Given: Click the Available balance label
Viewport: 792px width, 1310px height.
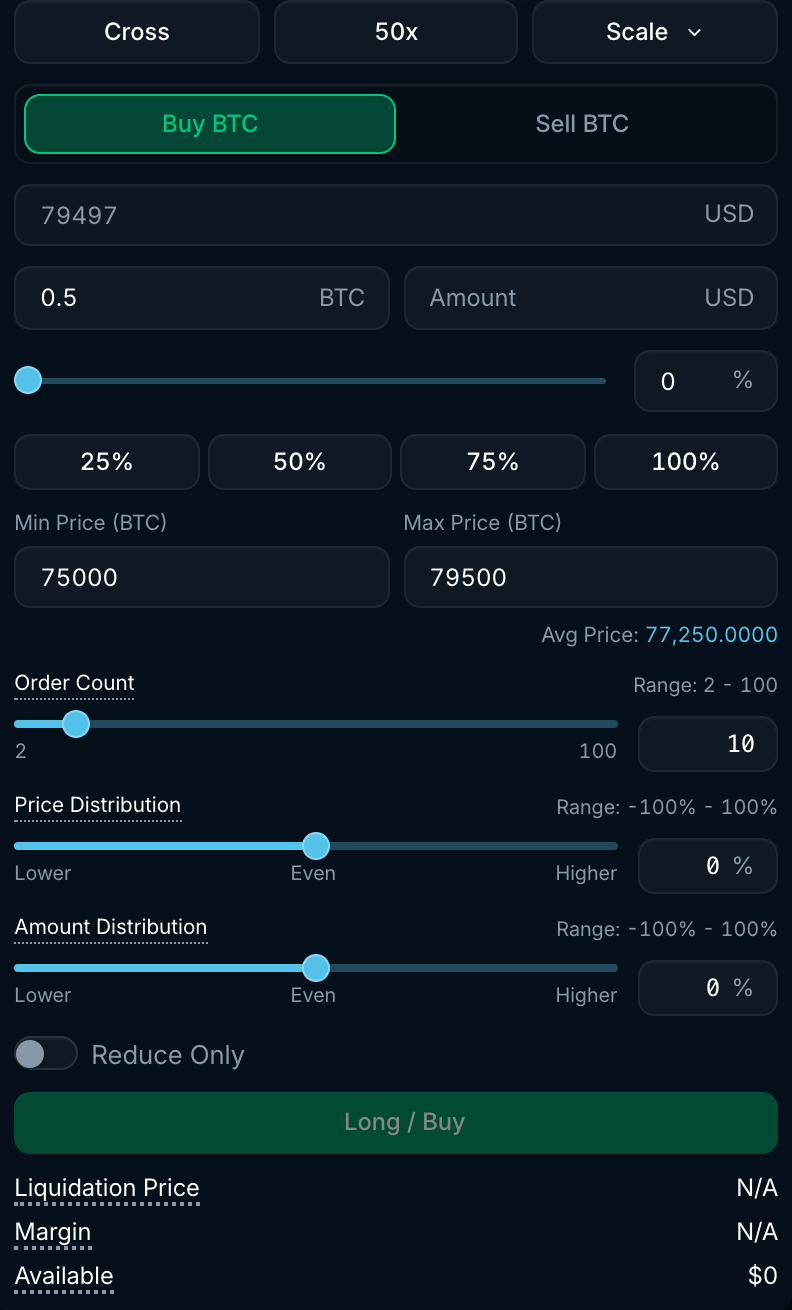Looking at the screenshot, I should [64, 1276].
